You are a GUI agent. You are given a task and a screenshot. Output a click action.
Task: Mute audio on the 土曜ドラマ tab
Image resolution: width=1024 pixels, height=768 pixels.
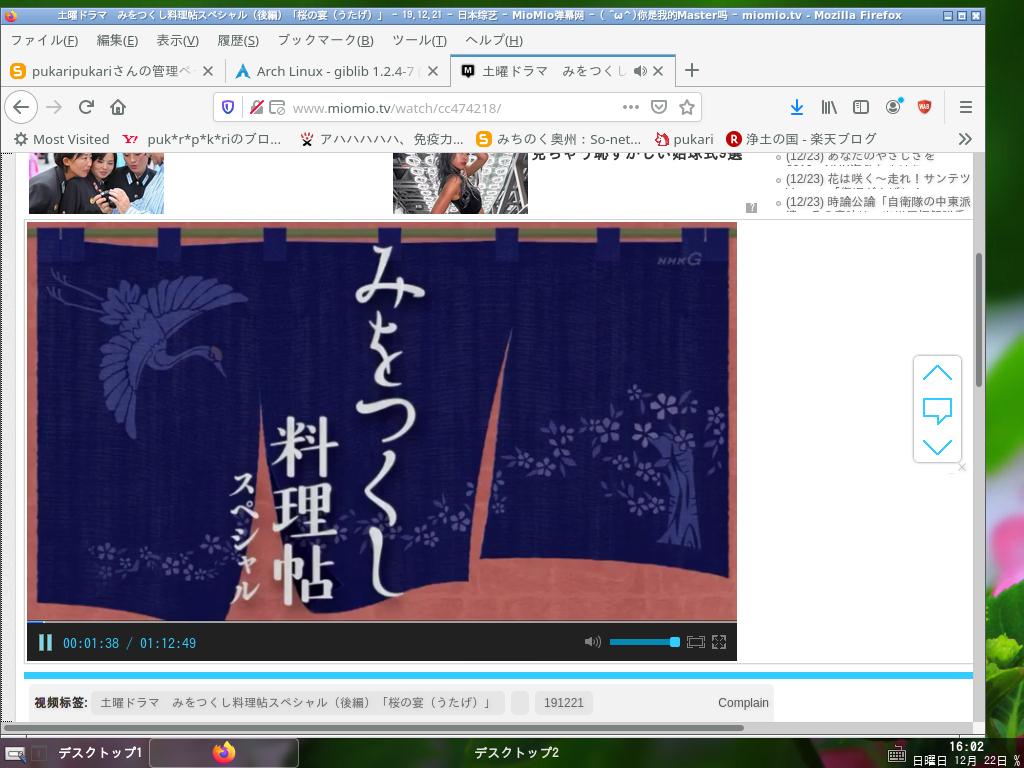[x=640, y=71]
